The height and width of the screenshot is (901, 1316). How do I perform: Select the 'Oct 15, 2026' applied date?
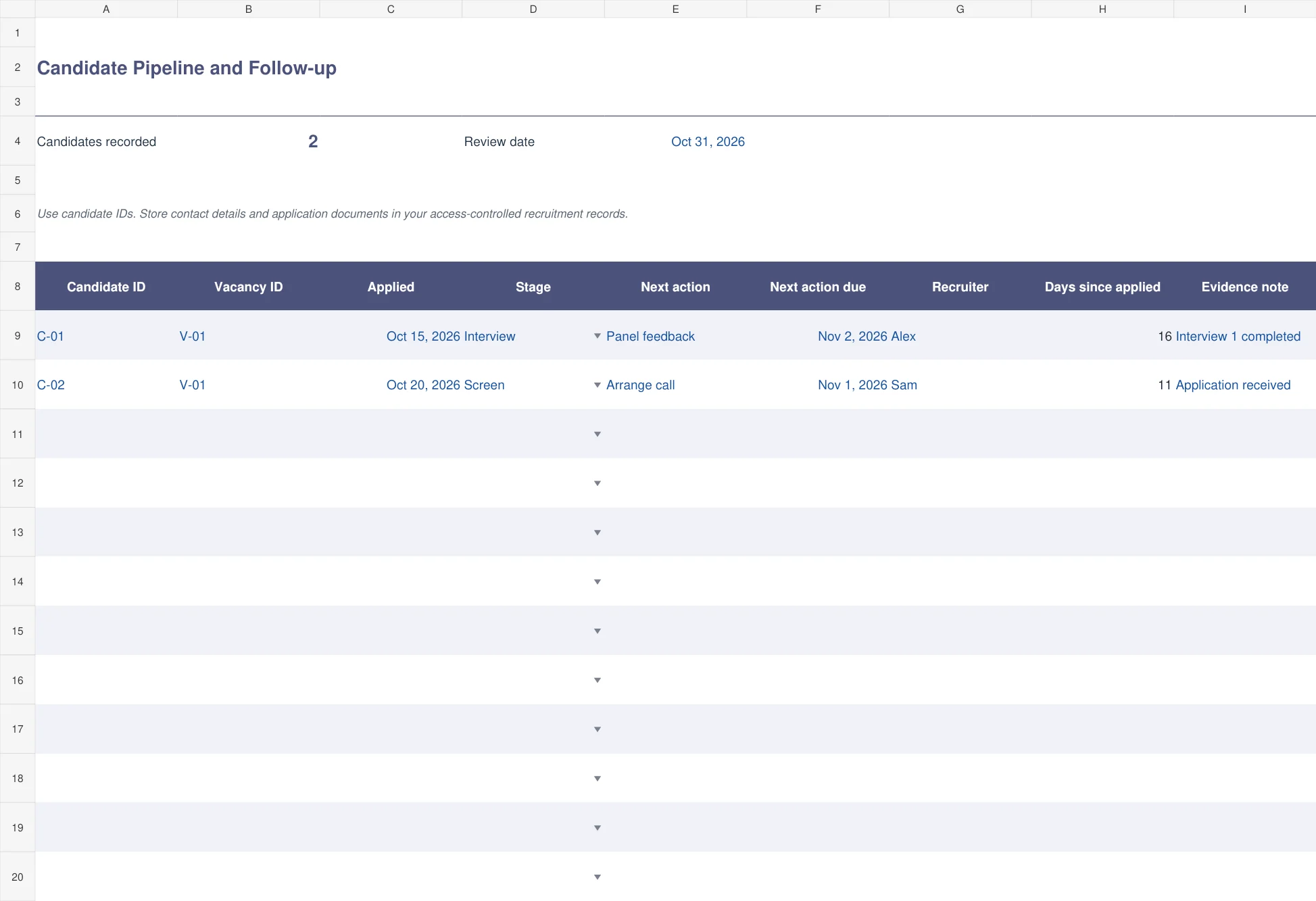423,337
